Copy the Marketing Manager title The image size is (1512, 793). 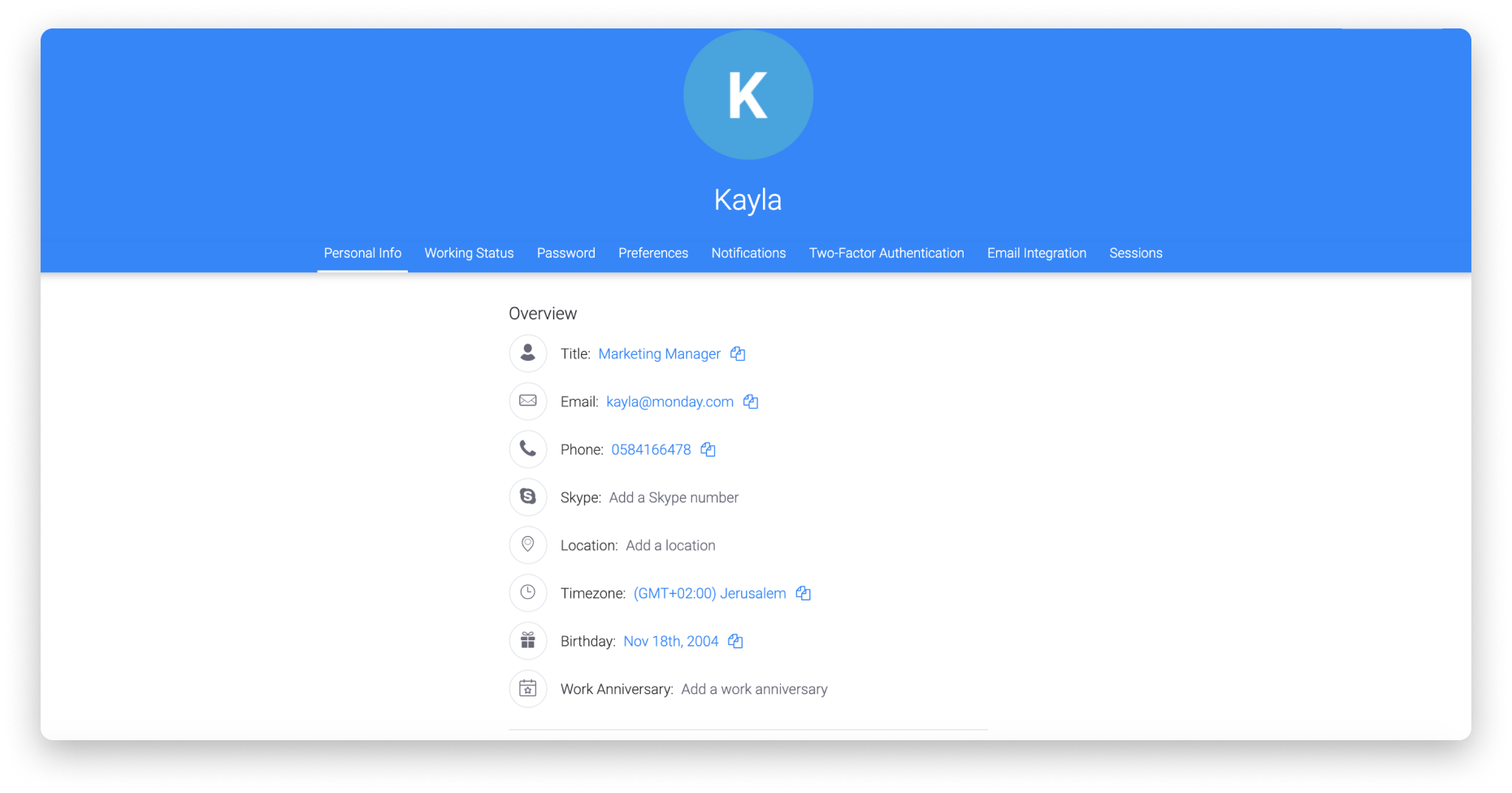point(738,353)
